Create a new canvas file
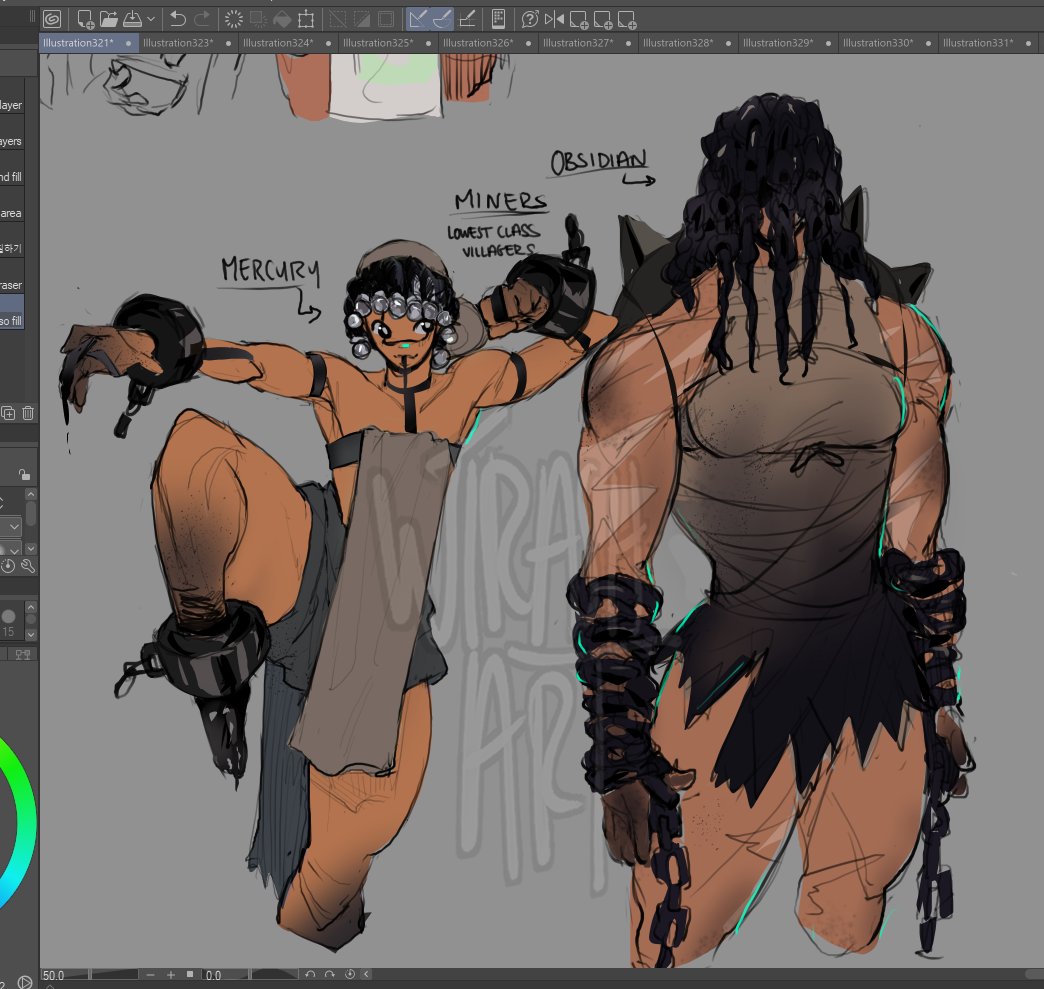Viewport: 1044px width, 989px height. (85, 19)
